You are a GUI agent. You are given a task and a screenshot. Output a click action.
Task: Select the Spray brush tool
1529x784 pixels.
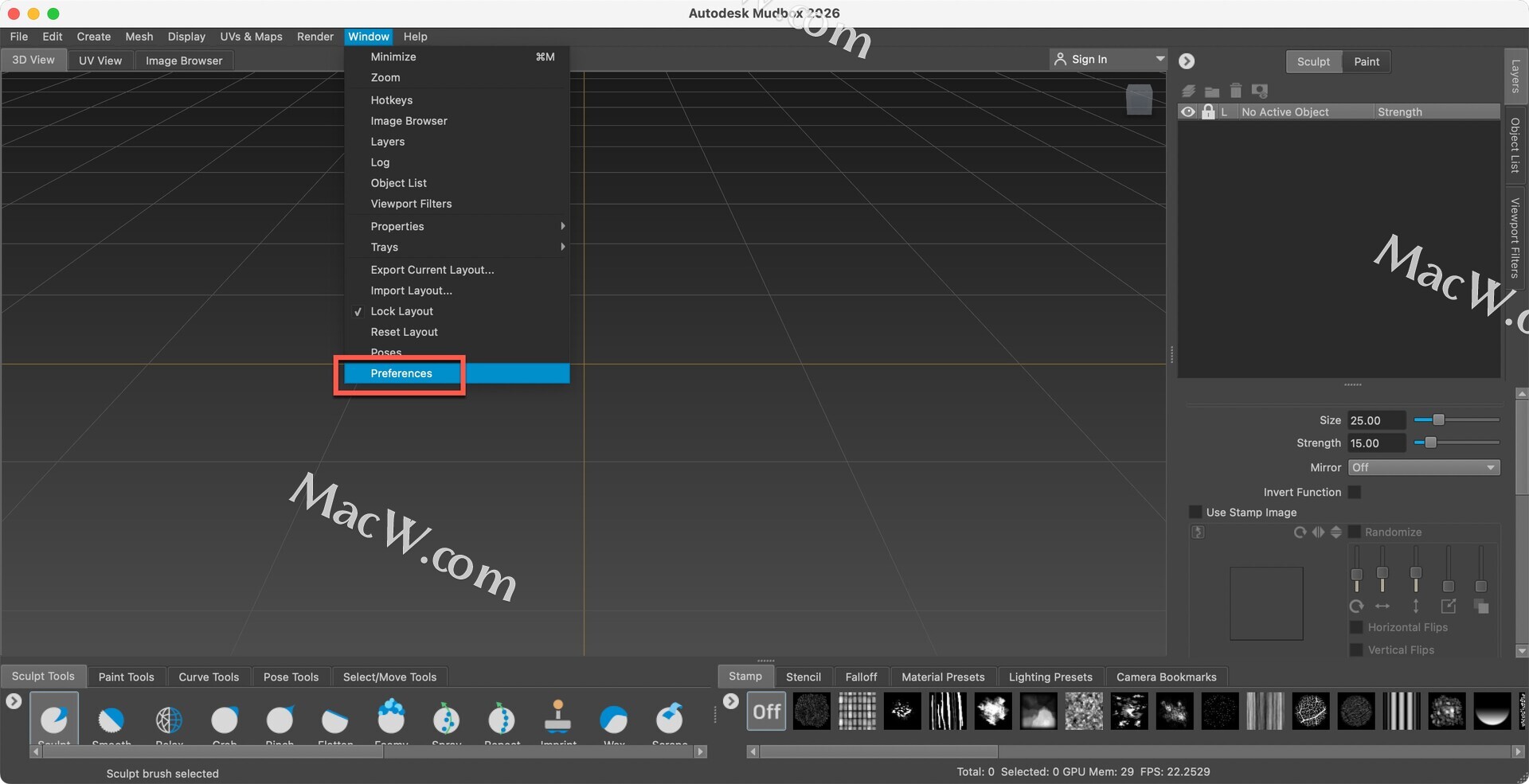(x=446, y=720)
